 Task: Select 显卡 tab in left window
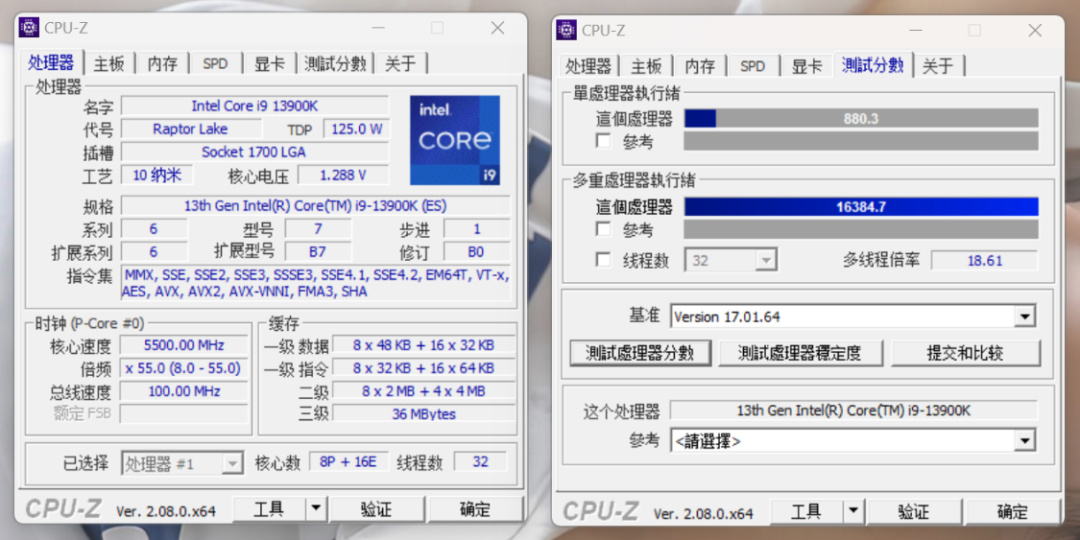pyautogui.click(x=269, y=64)
